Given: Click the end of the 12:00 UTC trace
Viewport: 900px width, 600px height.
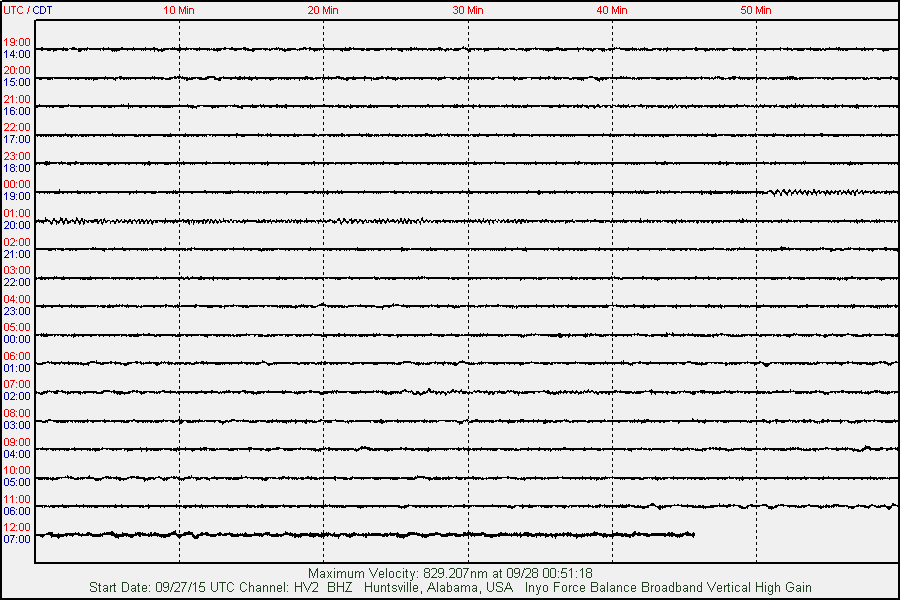Looking at the screenshot, I should click(x=693, y=535).
